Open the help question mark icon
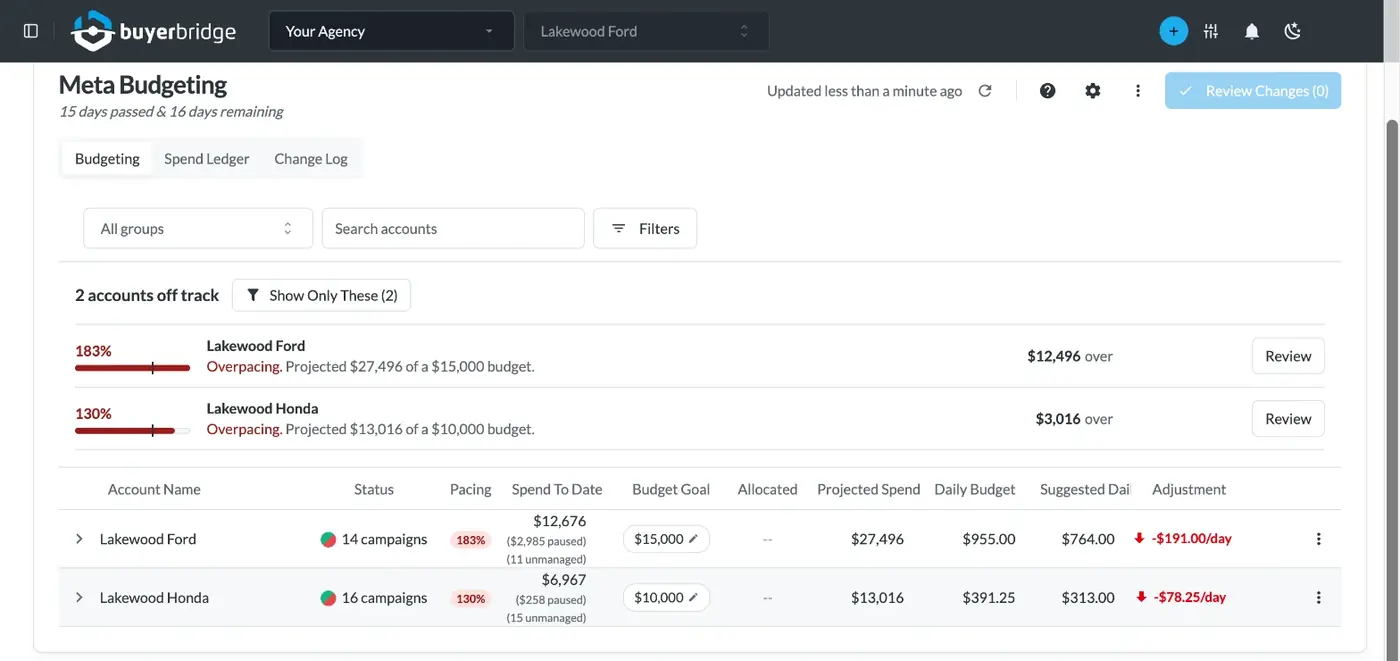The width and height of the screenshot is (1400, 661). tap(1047, 91)
